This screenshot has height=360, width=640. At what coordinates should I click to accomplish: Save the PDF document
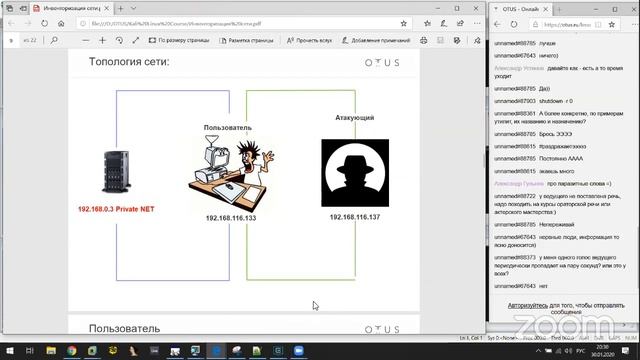440,40
